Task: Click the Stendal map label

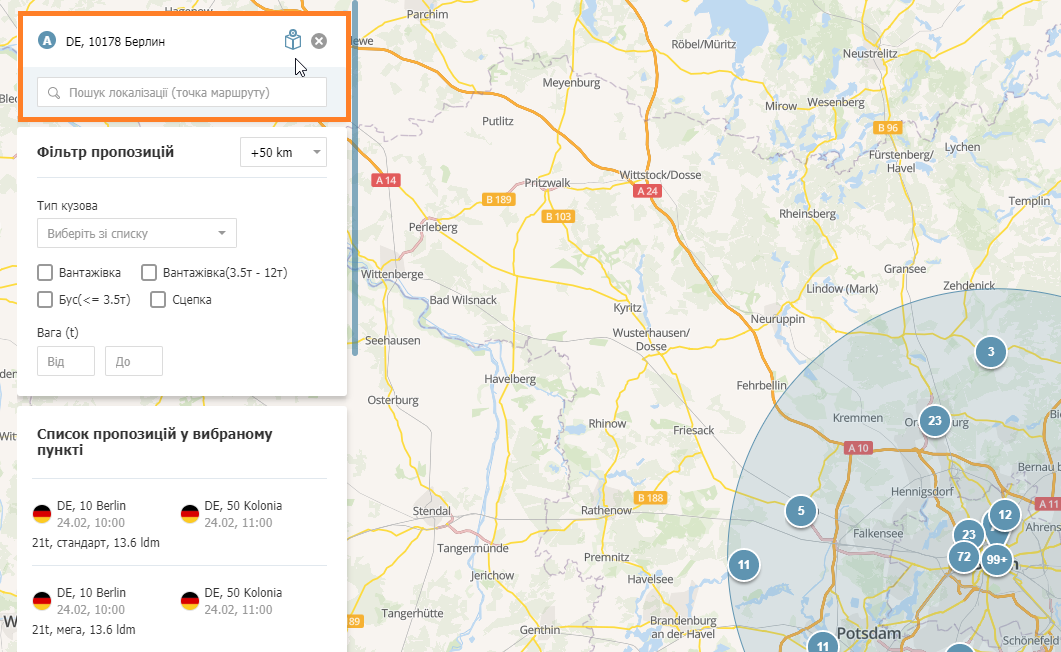Action: click(x=432, y=511)
